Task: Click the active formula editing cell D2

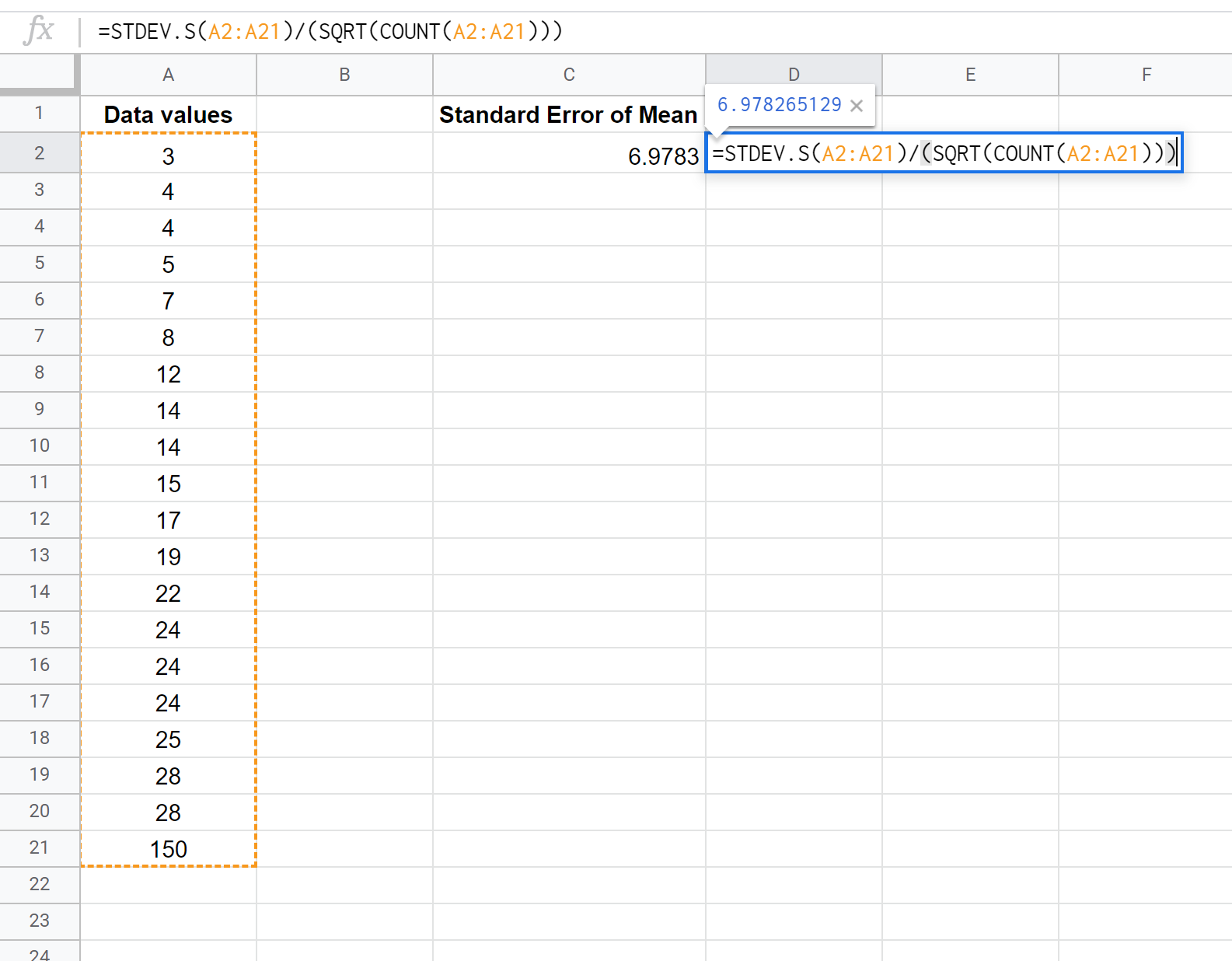Action: [944, 153]
